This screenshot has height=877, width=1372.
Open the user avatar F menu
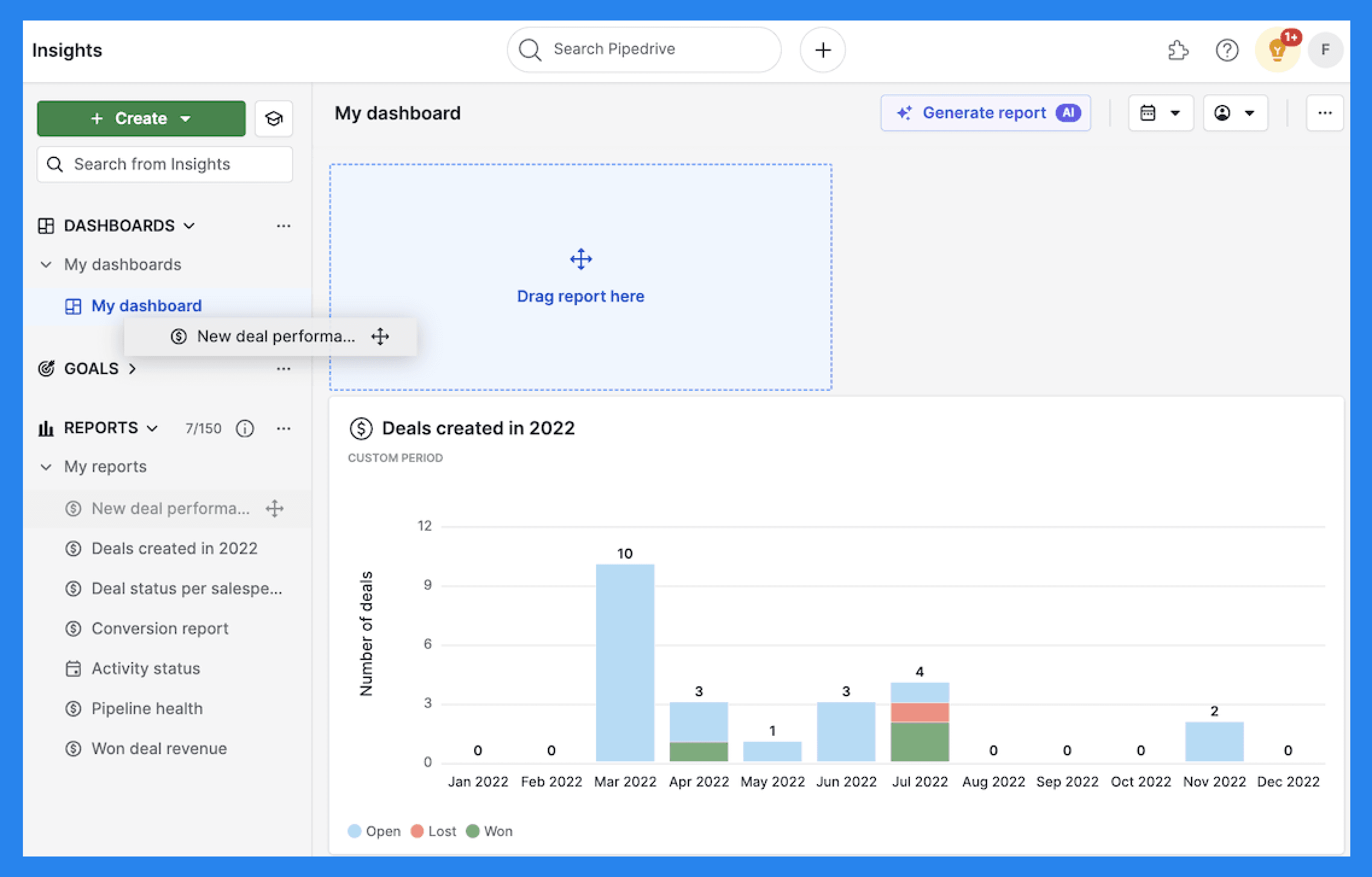click(1325, 50)
